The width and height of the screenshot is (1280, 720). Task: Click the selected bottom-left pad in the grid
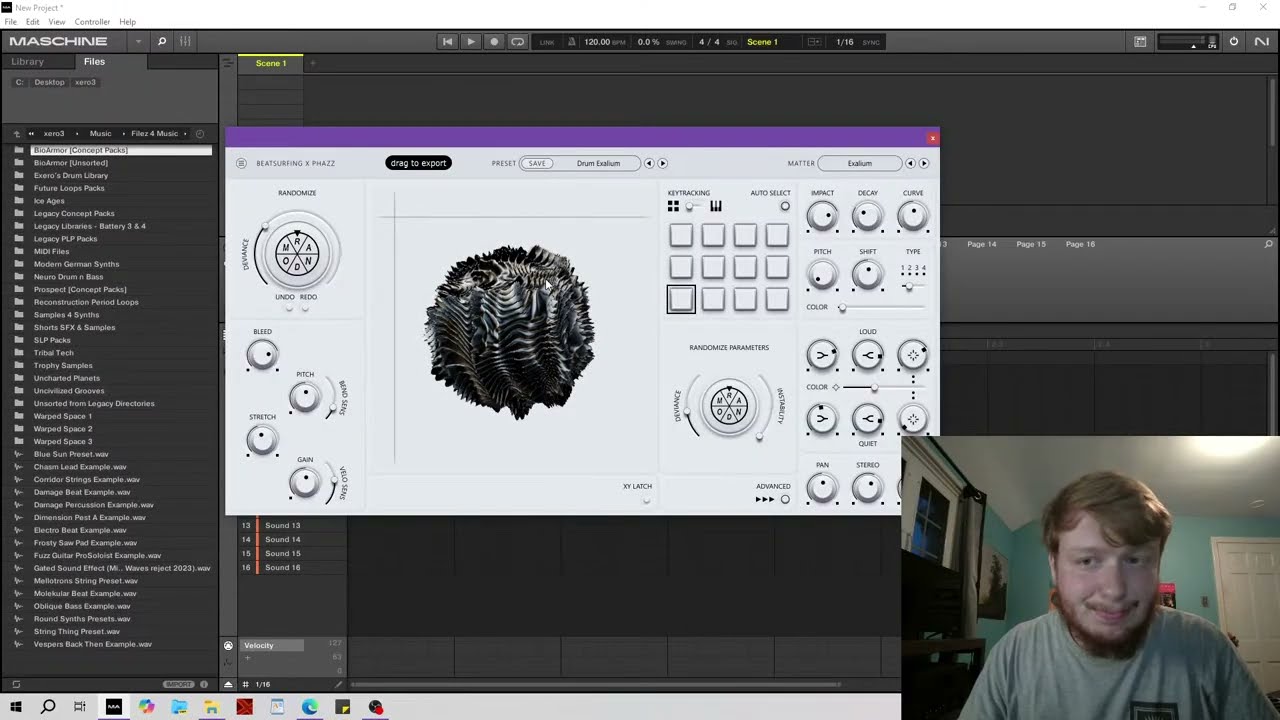click(681, 299)
